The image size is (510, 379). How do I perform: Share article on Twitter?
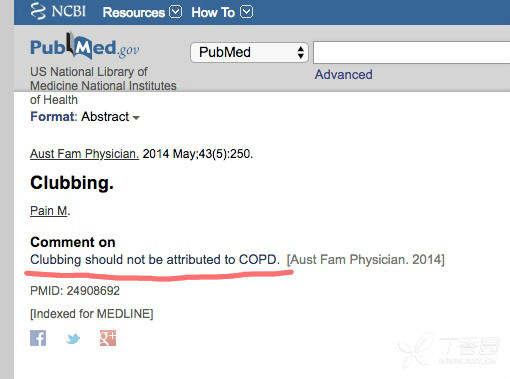click(73, 339)
